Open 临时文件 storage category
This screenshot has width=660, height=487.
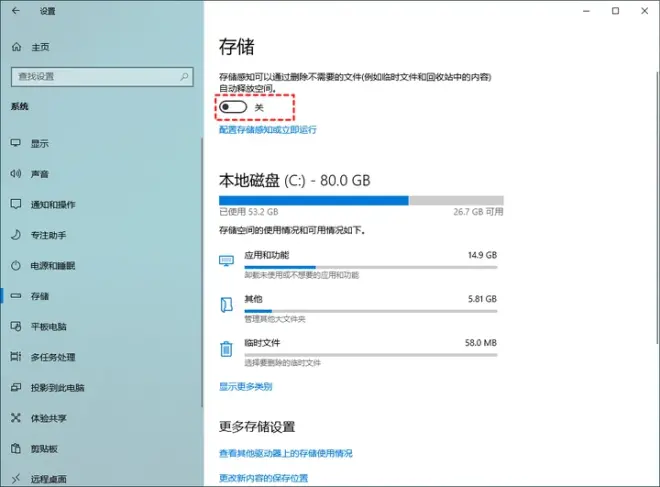[x=358, y=352]
